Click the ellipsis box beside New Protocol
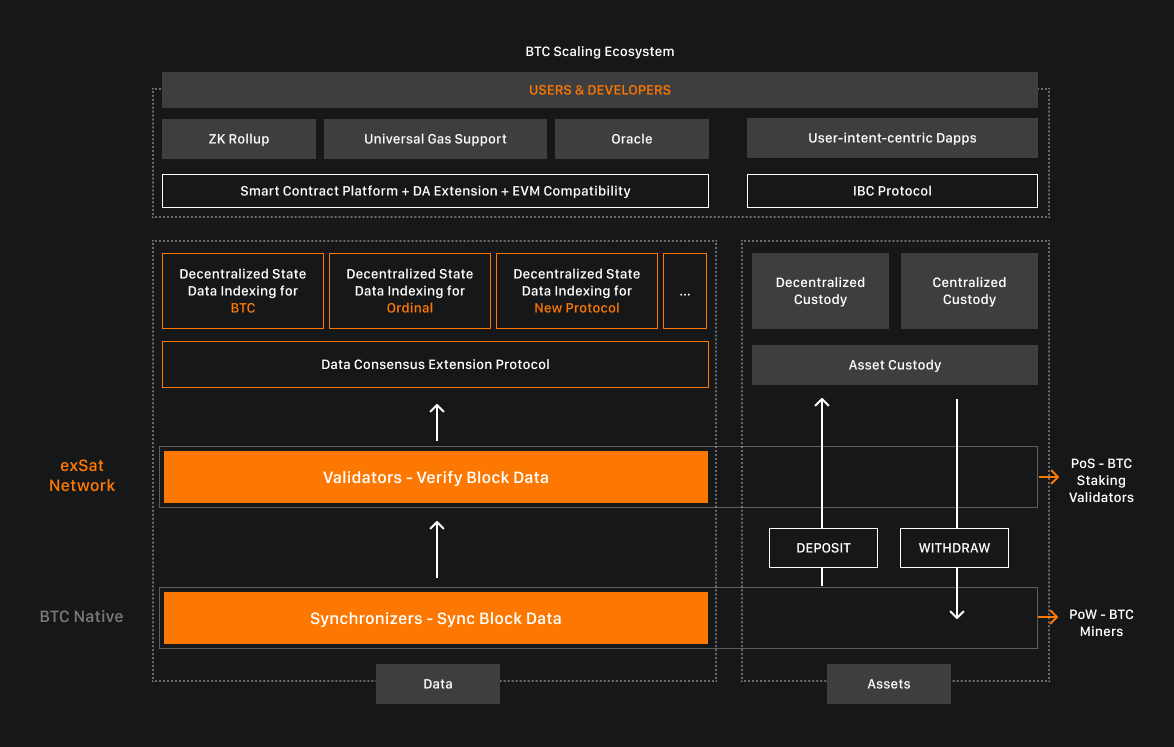This screenshot has height=747, width=1174. 685,291
